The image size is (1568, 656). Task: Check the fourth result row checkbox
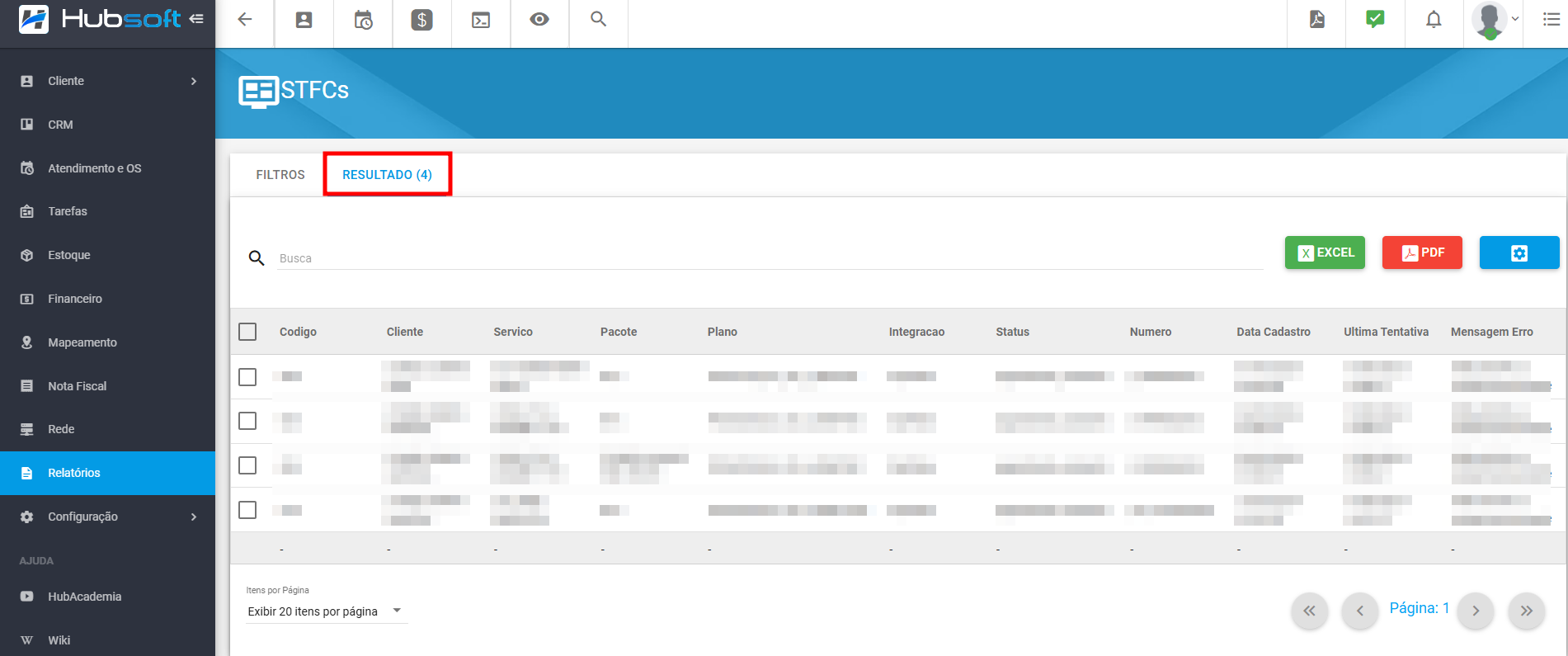(x=247, y=510)
